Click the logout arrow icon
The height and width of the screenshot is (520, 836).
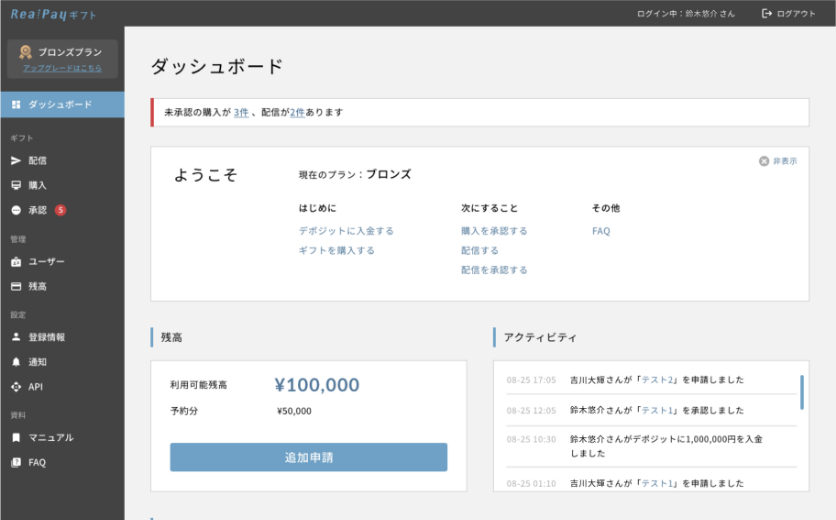(x=767, y=13)
